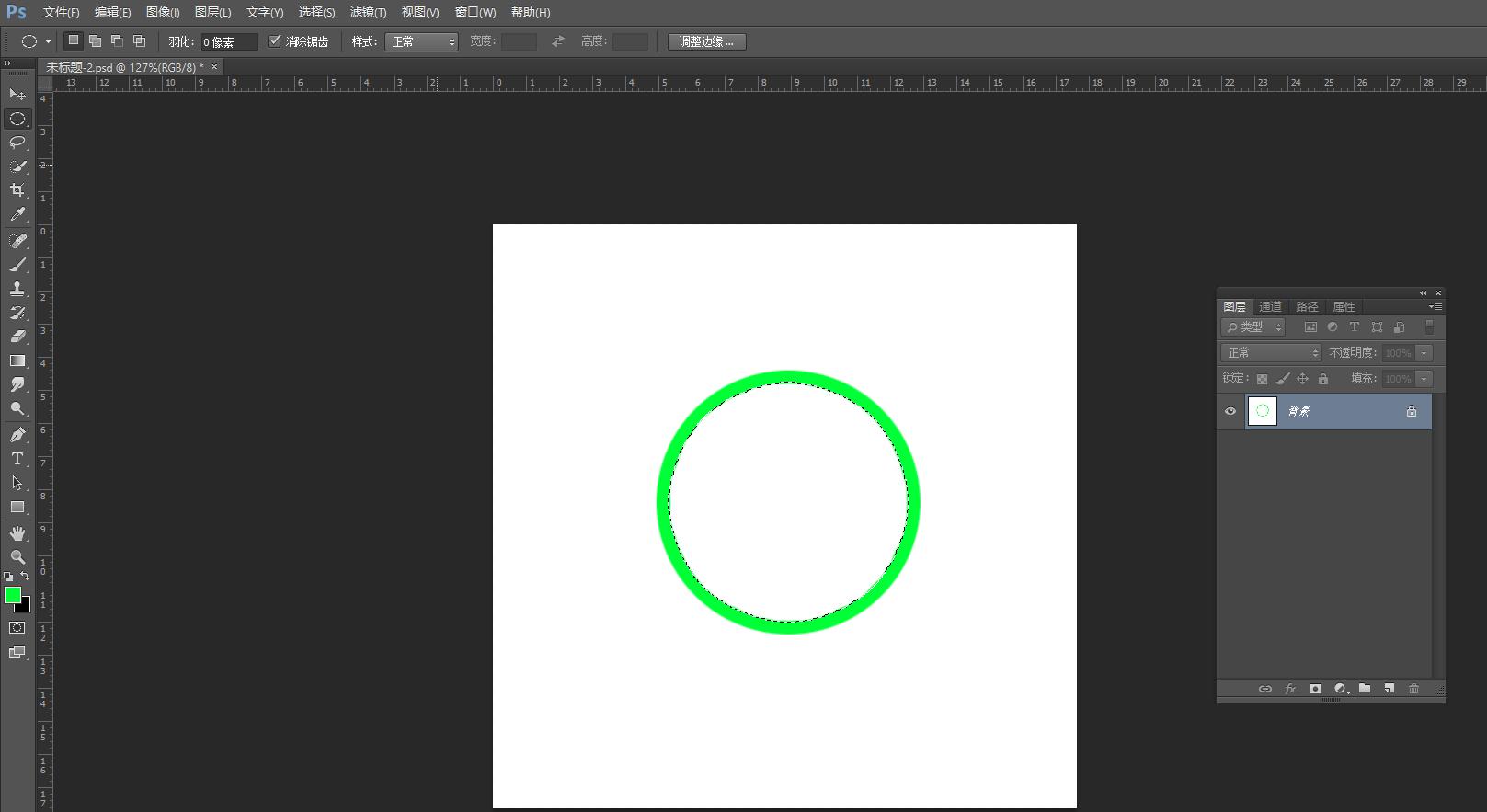Hide the 背景 layer with eye icon
The image size is (1487, 812).
tap(1230, 411)
